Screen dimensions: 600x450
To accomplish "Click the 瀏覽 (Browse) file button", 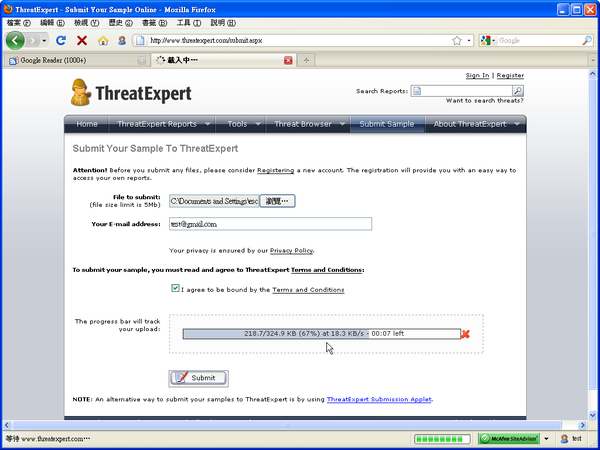I will 277,201.
